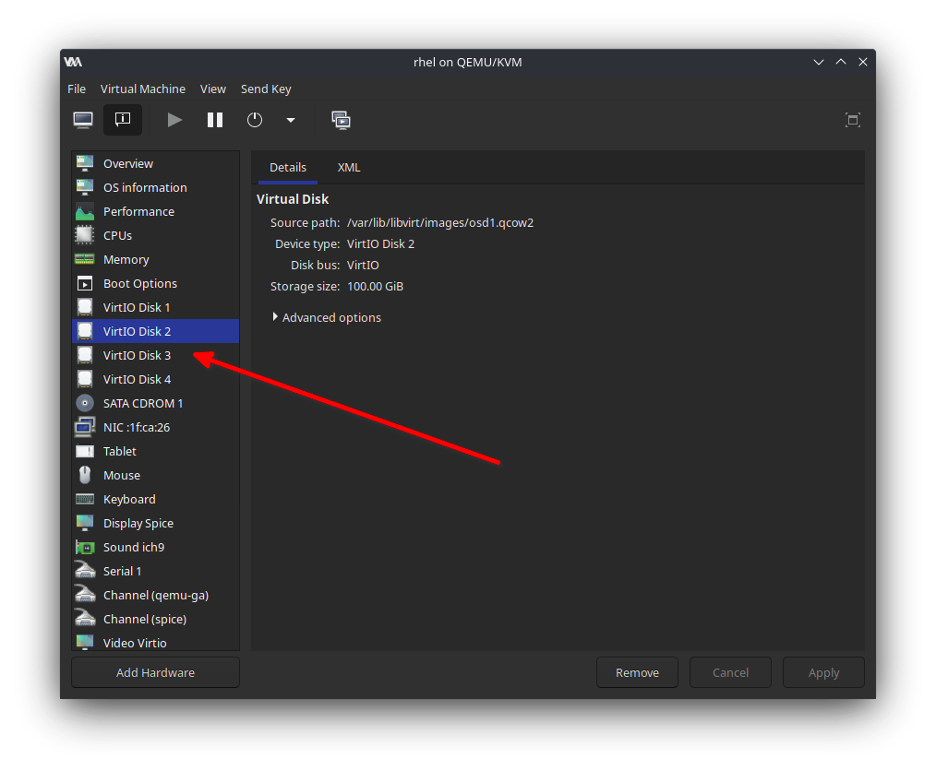
Task: Click the power shutdown icon
Action: click(x=255, y=120)
